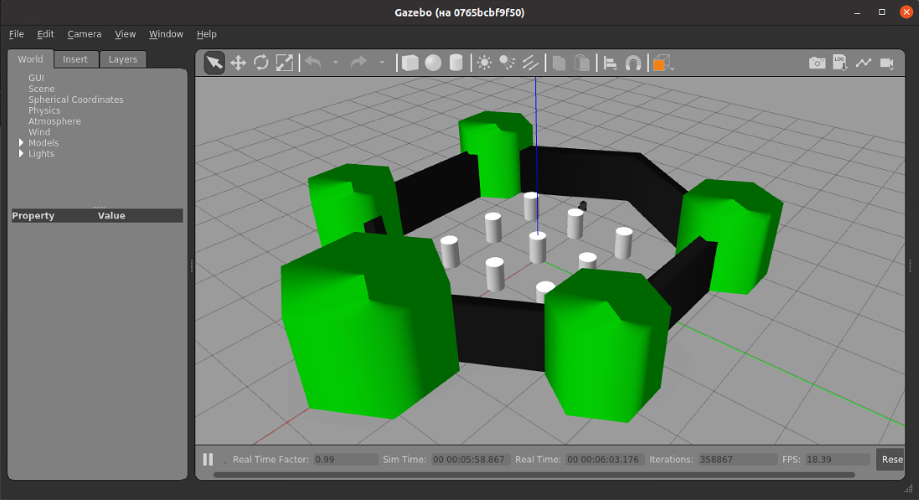The image size is (919, 500).
Task: Click the Reset time button
Action: pyautogui.click(x=890, y=459)
